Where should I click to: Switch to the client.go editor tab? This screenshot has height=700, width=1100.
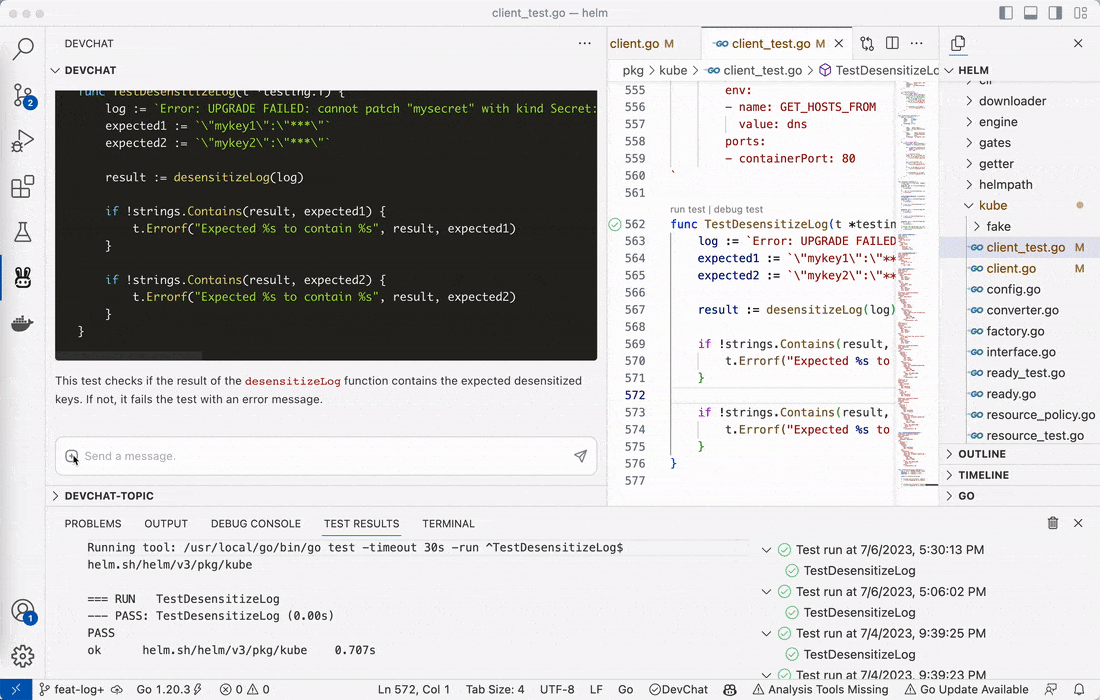click(640, 43)
